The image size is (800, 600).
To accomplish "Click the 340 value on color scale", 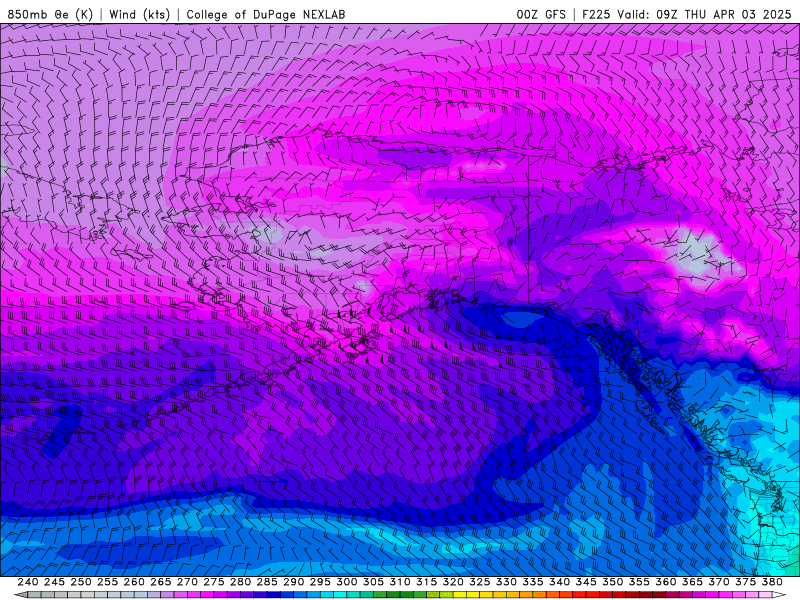I will click(559, 582).
